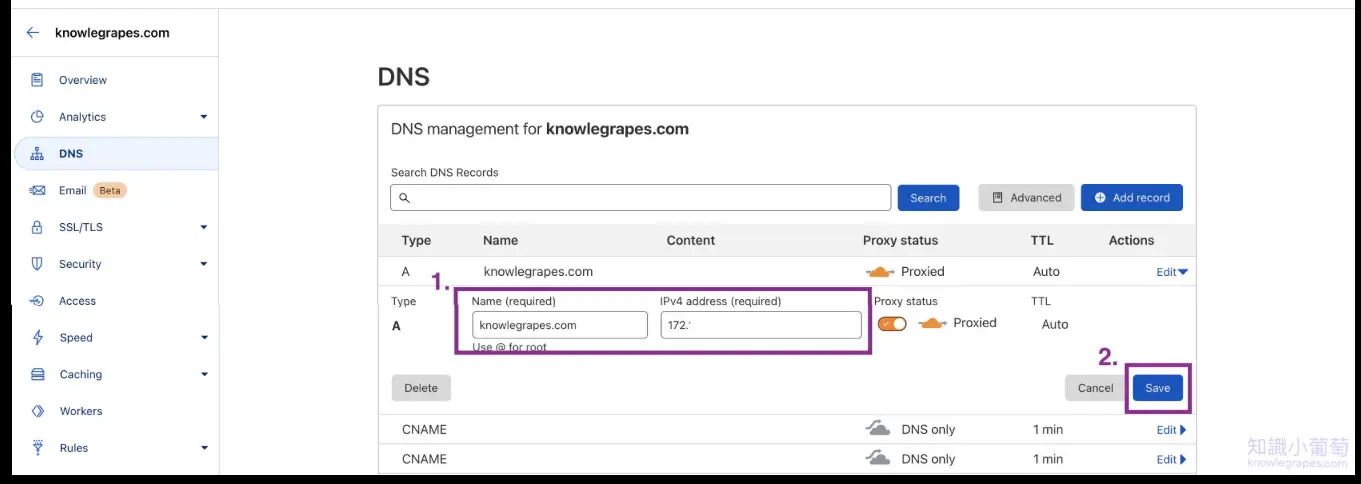Image resolution: width=1361 pixels, height=484 pixels.
Task: Expand Edit for the second CNAME record
Action: pos(1171,459)
